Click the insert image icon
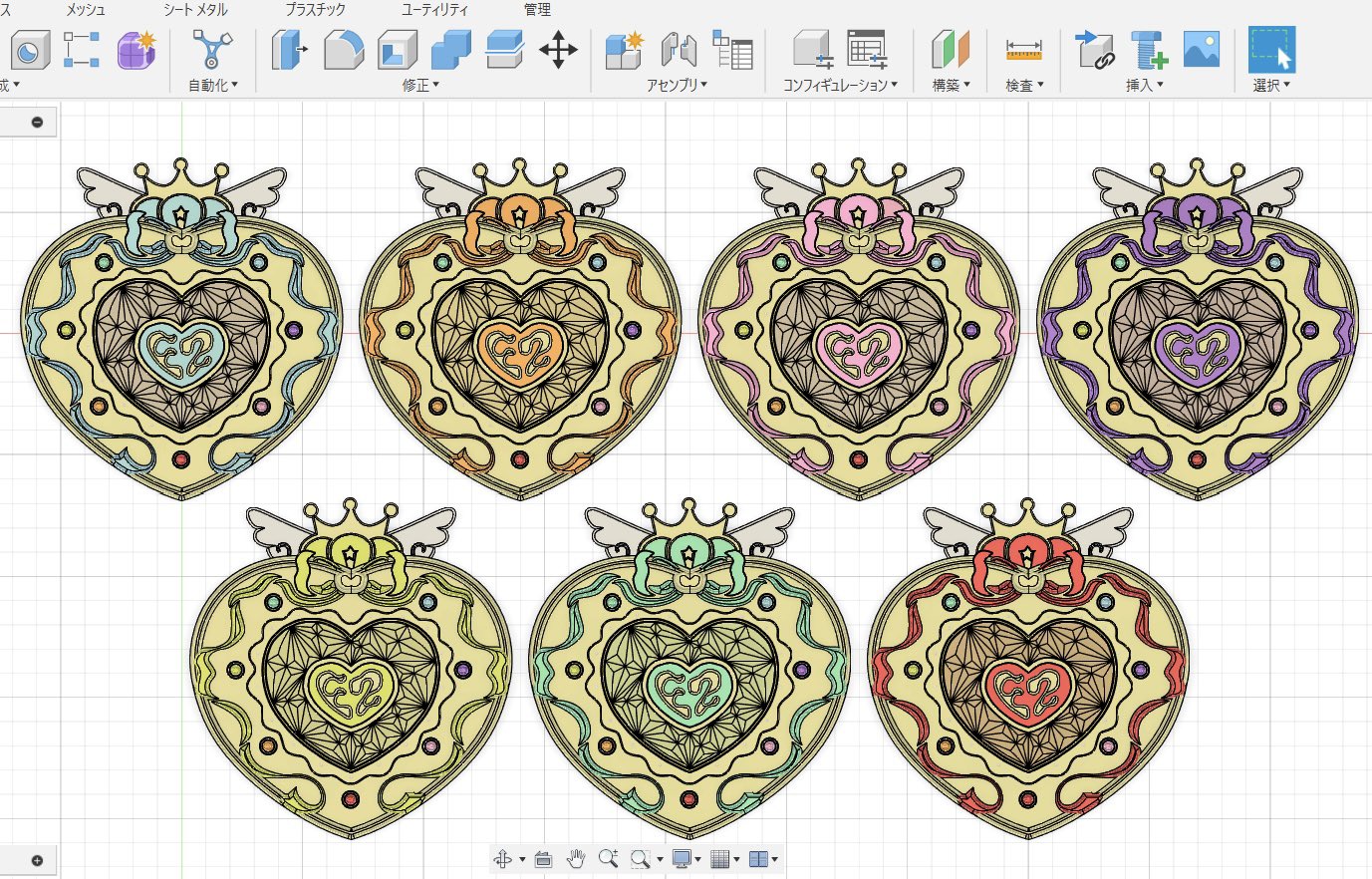The height and width of the screenshot is (879, 1372). (1202, 49)
